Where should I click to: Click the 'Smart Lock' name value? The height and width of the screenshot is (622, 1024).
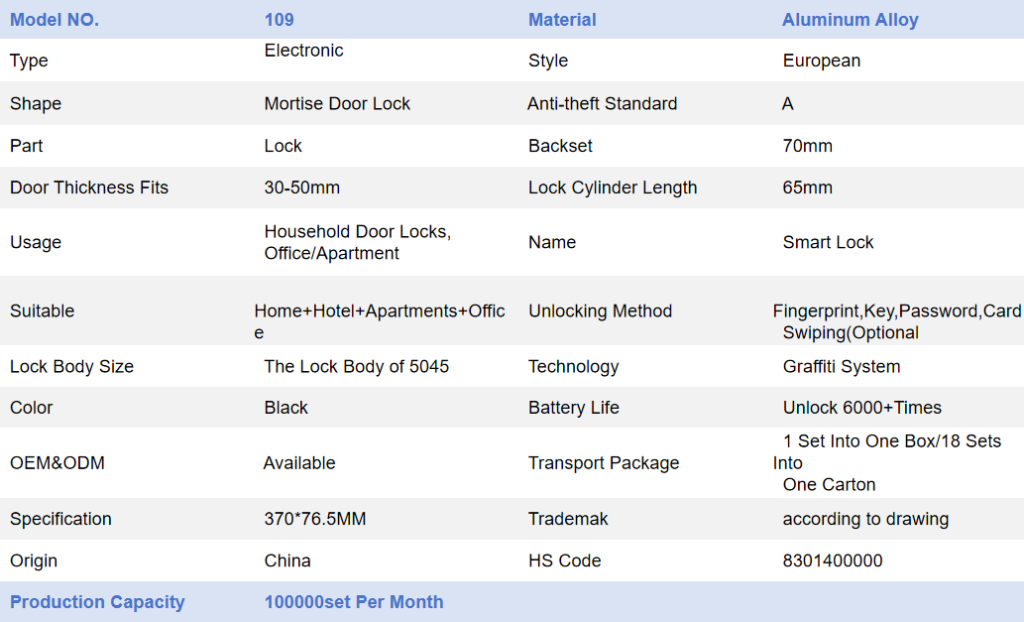828,242
